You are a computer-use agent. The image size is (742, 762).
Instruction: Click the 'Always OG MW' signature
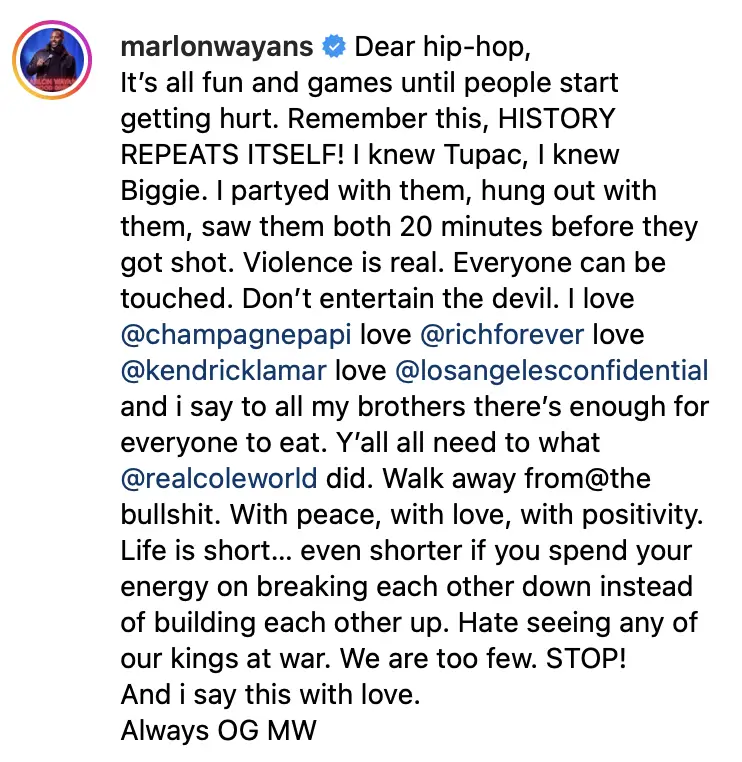pos(219,730)
